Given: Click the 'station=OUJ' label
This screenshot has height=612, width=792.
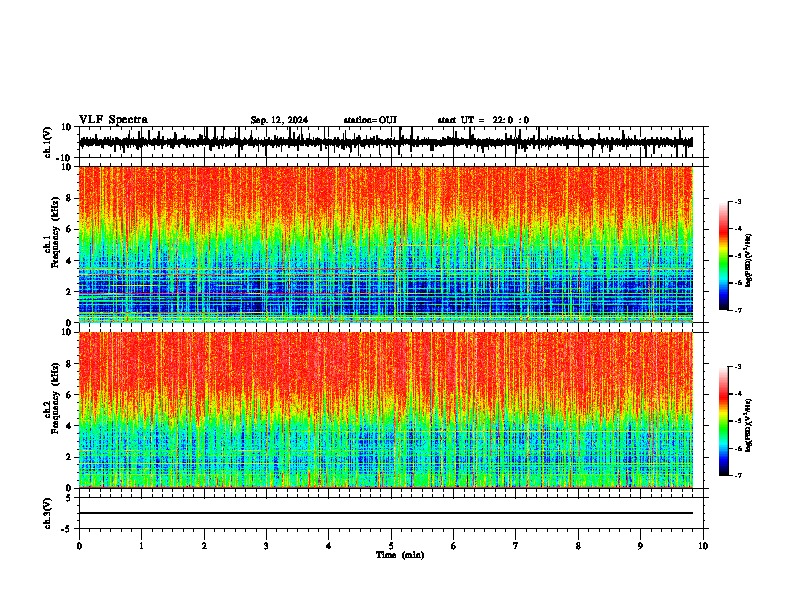Looking at the screenshot, I should coord(370,120).
